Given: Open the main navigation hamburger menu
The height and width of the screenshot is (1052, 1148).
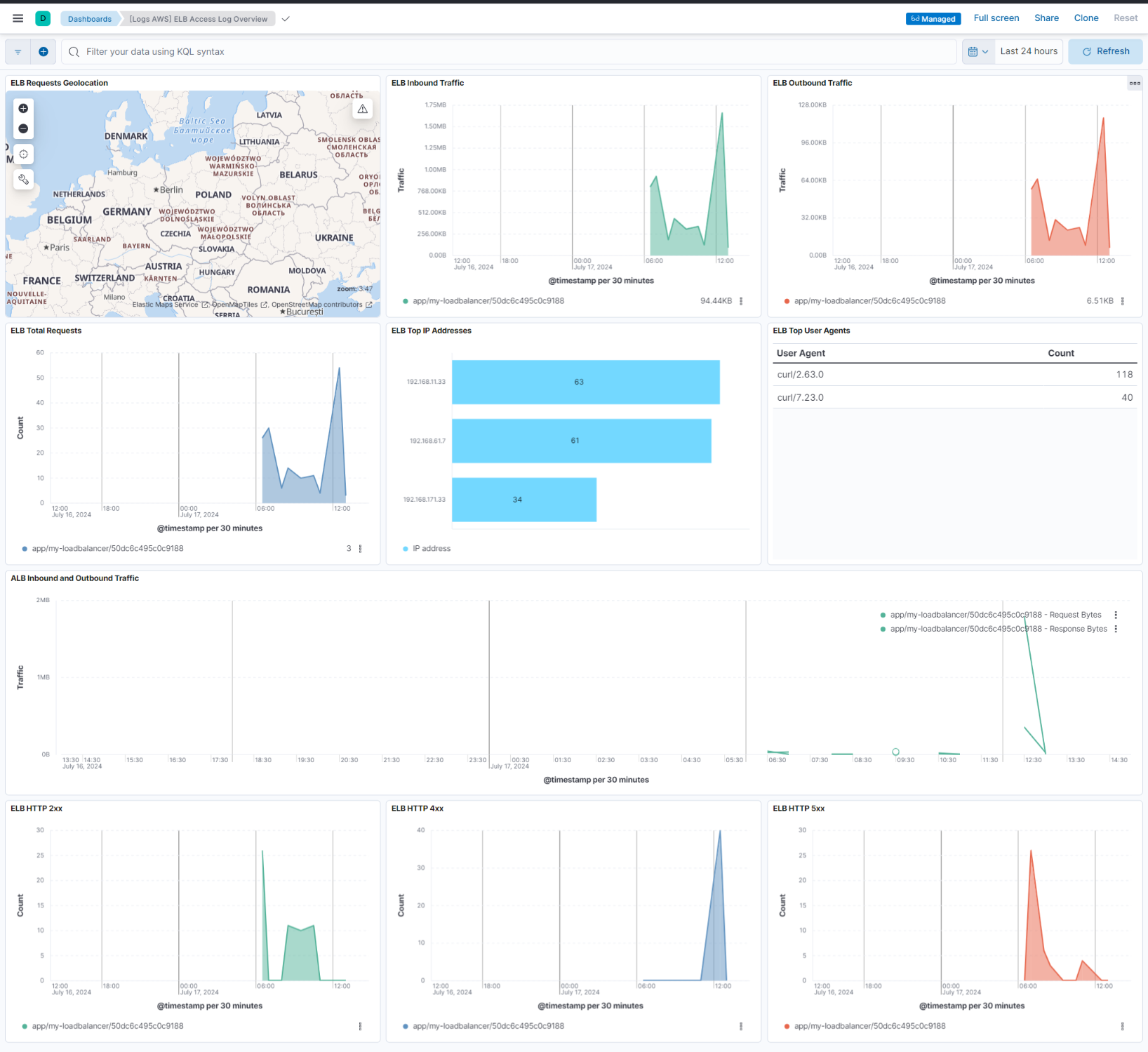Looking at the screenshot, I should click(18, 18).
